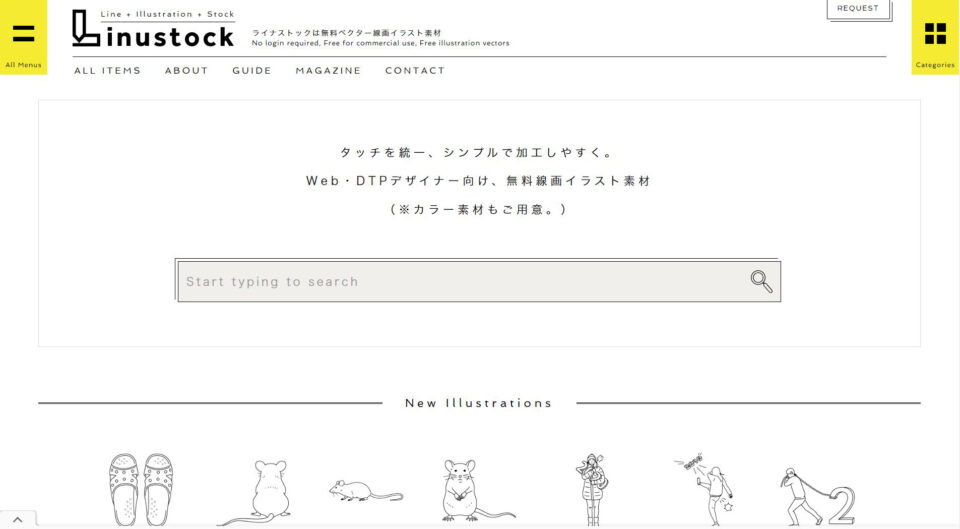The height and width of the screenshot is (529, 960).
Task: Select the small walking mouse illustration
Action: click(x=366, y=491)
